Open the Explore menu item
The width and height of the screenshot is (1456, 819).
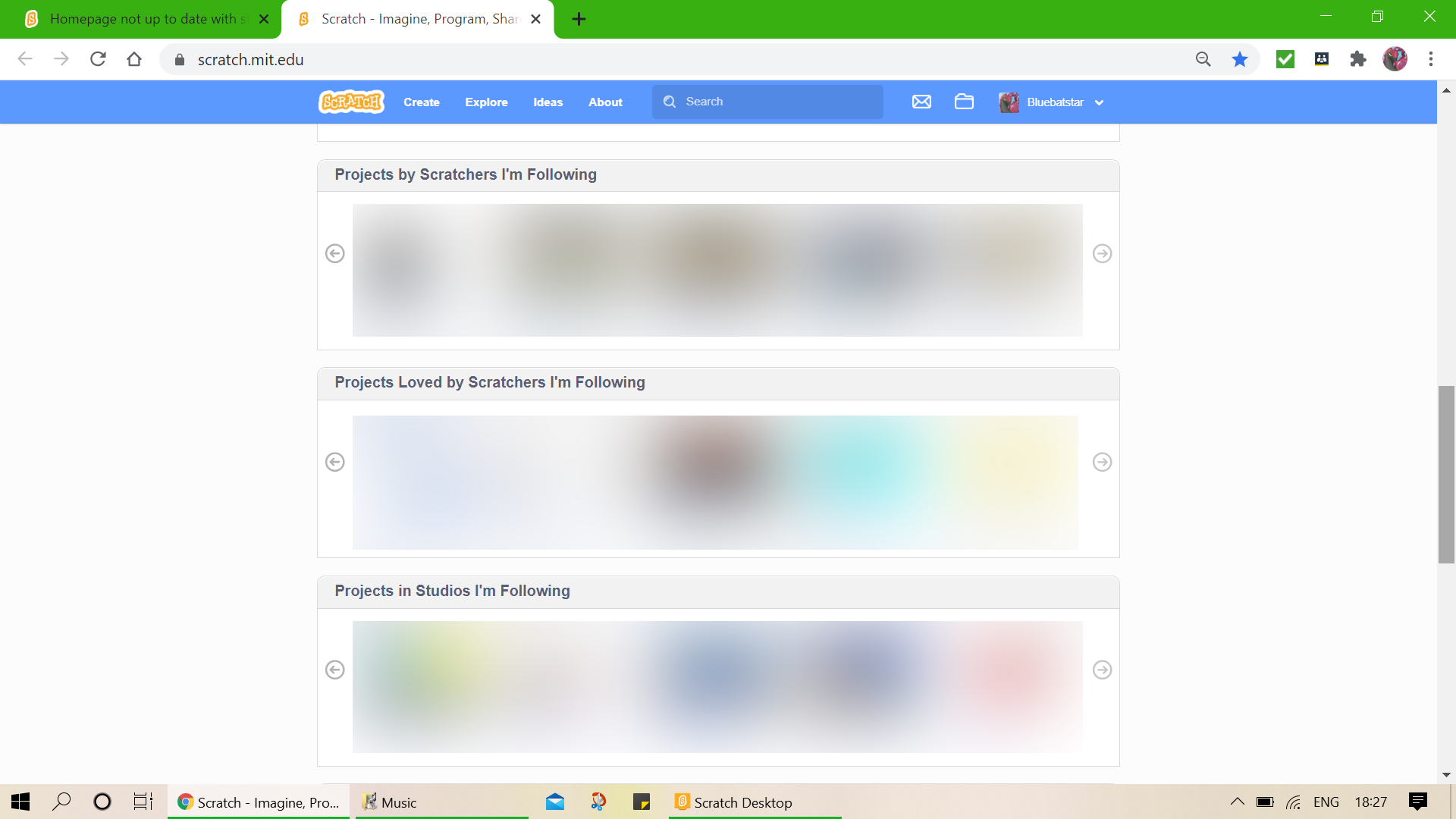click(x=486, y=102)
